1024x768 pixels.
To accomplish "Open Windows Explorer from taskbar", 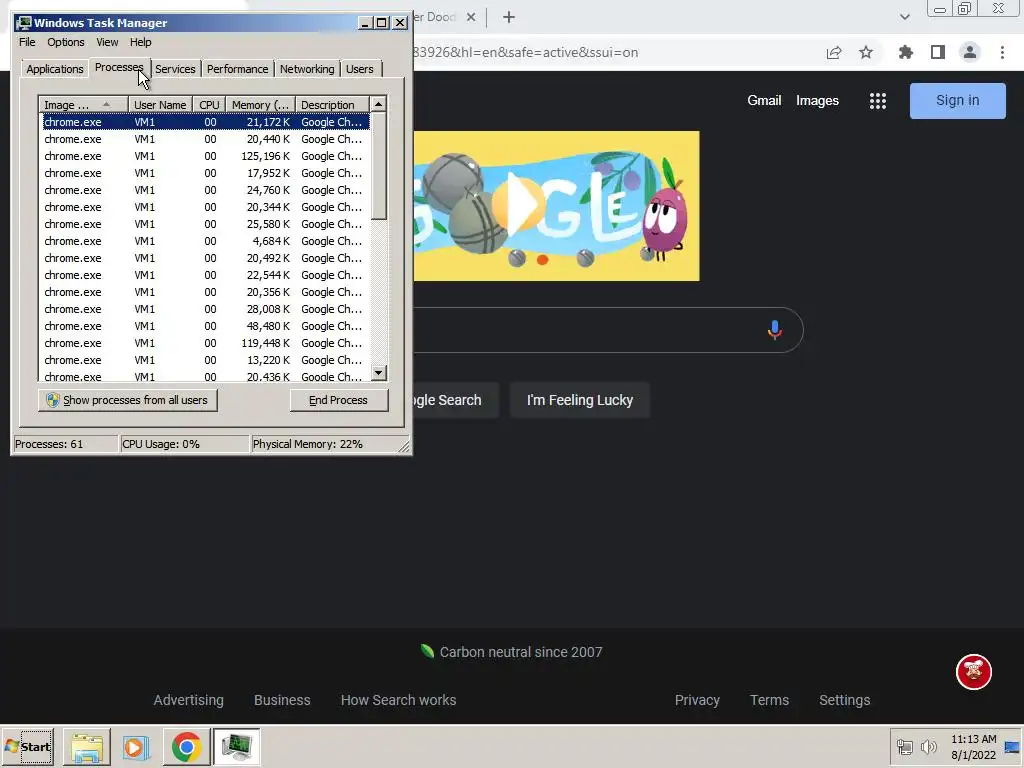I will [x=86, y=747].
